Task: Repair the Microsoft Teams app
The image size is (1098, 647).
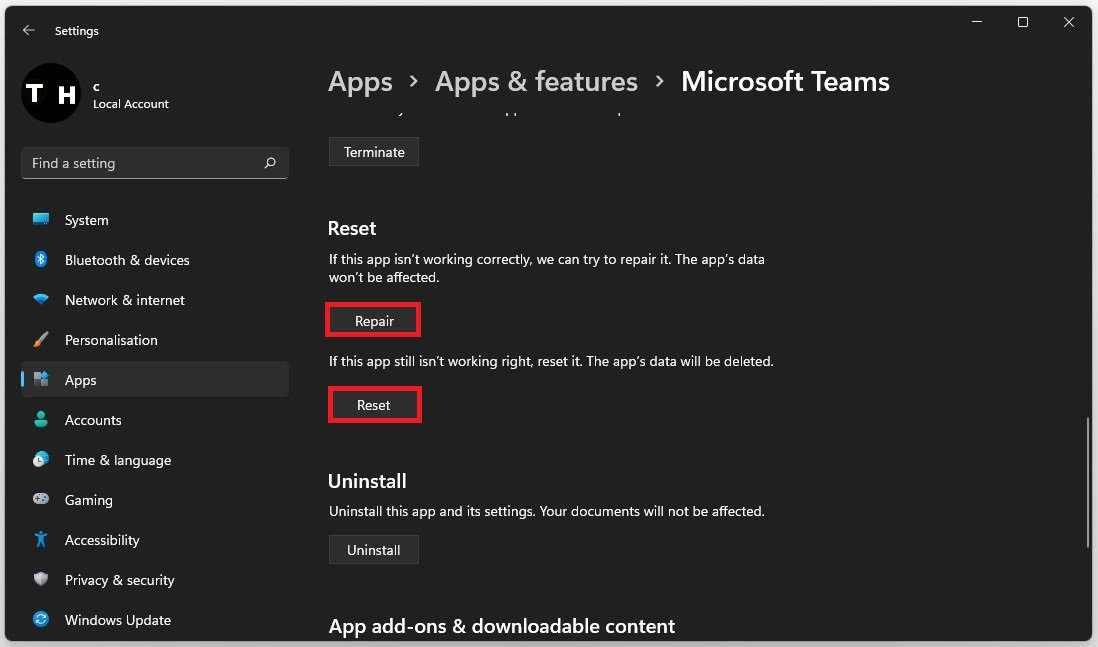Action: click(x=374, y=321)
